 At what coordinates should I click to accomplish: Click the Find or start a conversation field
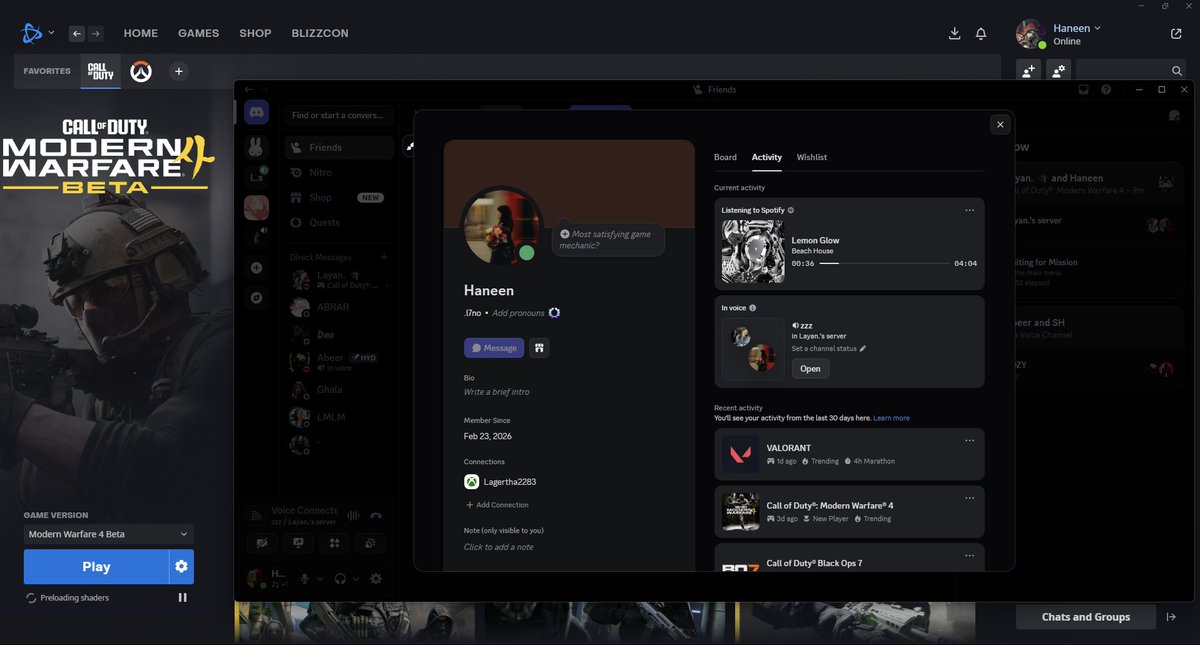(339, 115)
